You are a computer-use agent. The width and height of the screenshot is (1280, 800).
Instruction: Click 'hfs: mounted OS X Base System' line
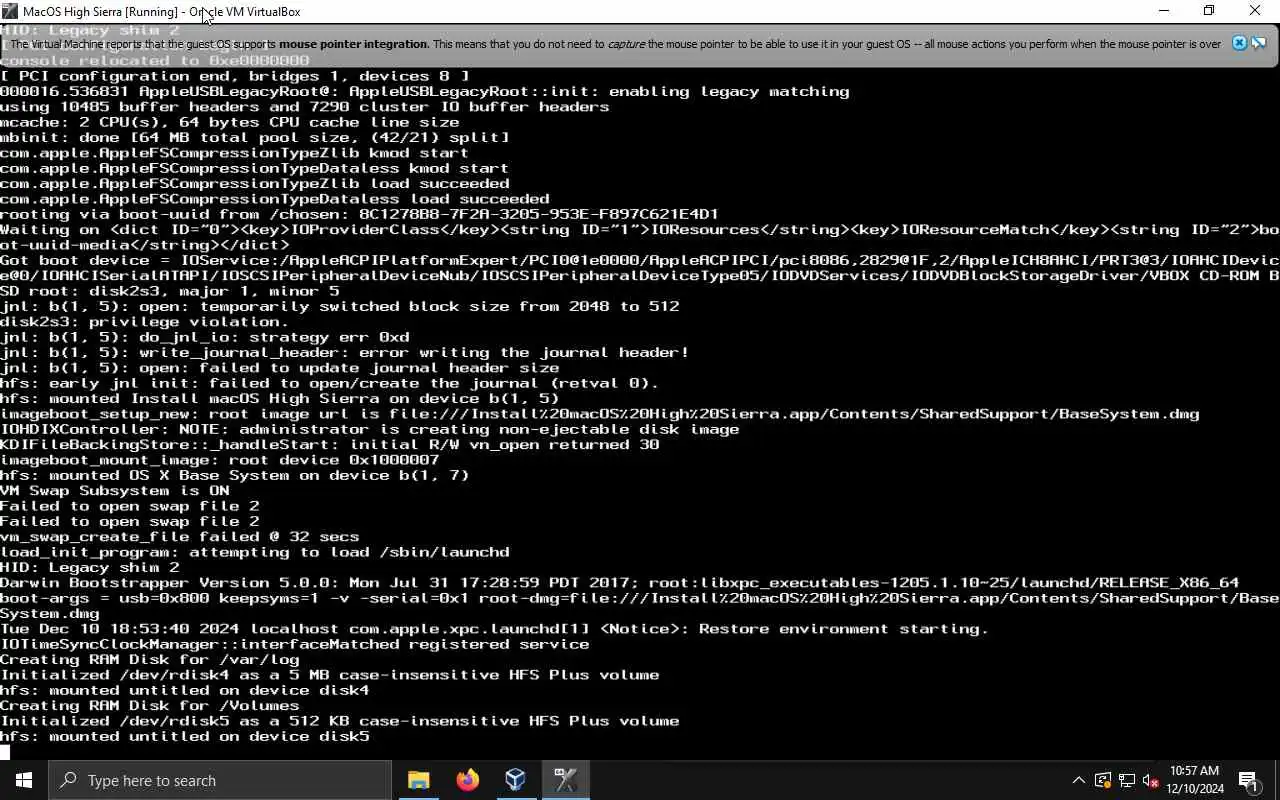click(234, 475)
